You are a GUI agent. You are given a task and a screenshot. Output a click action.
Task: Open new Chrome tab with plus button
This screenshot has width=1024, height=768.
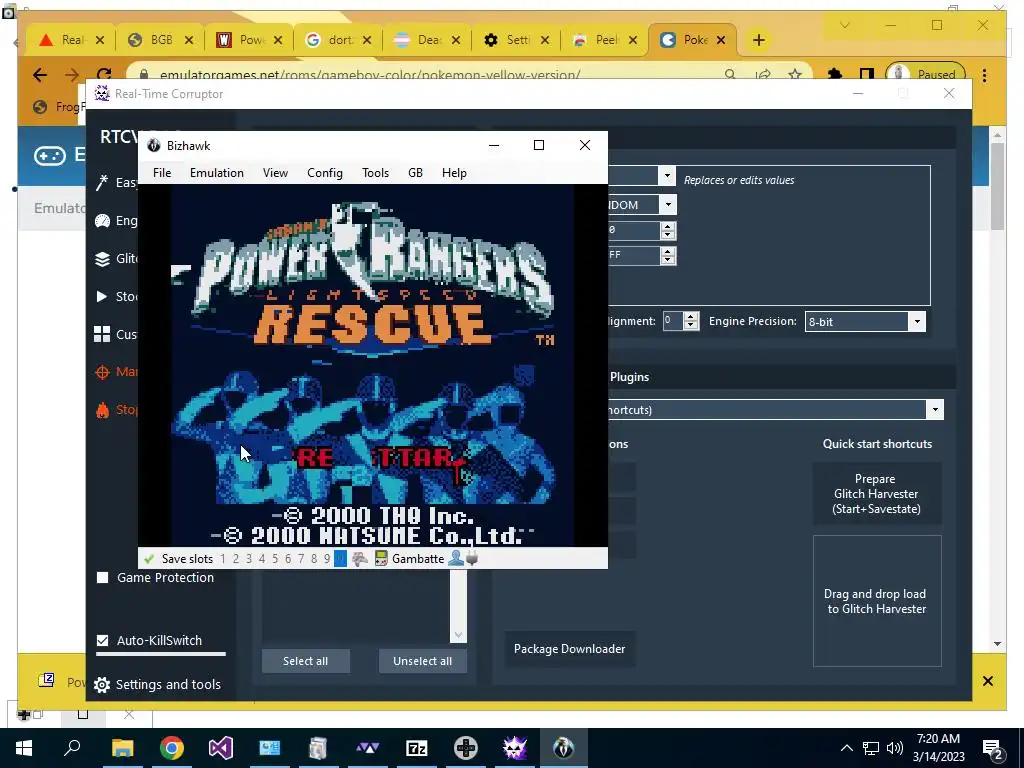pyautogui.click(x=758, y=40)
